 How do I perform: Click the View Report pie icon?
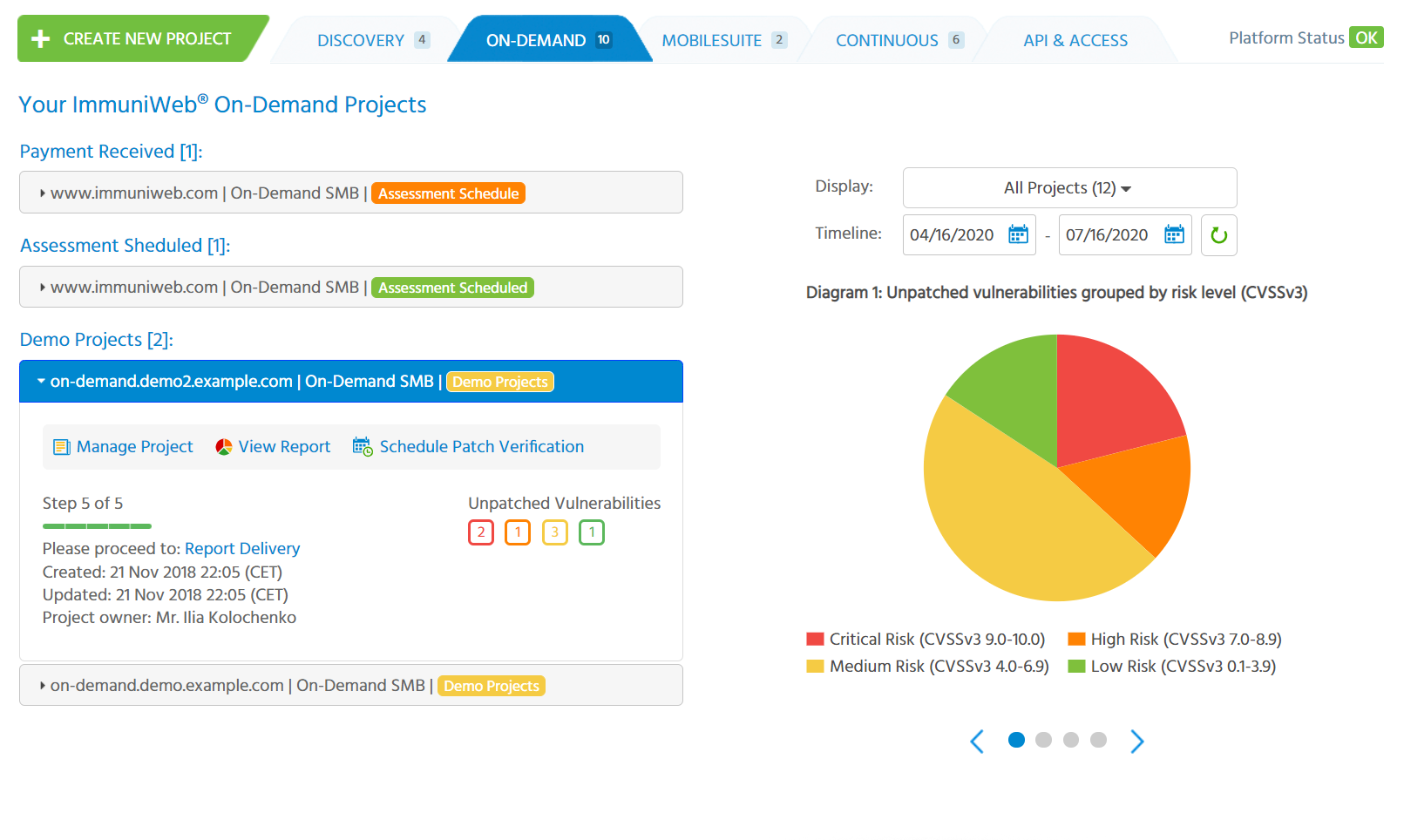point(224,447)
